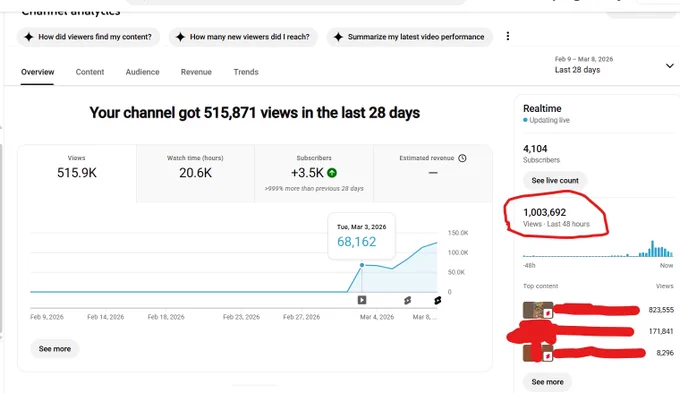Select the Watch time (hours) metric card
Image resolution: width=680 pixels, height=393 pixels.
(195, 174)
